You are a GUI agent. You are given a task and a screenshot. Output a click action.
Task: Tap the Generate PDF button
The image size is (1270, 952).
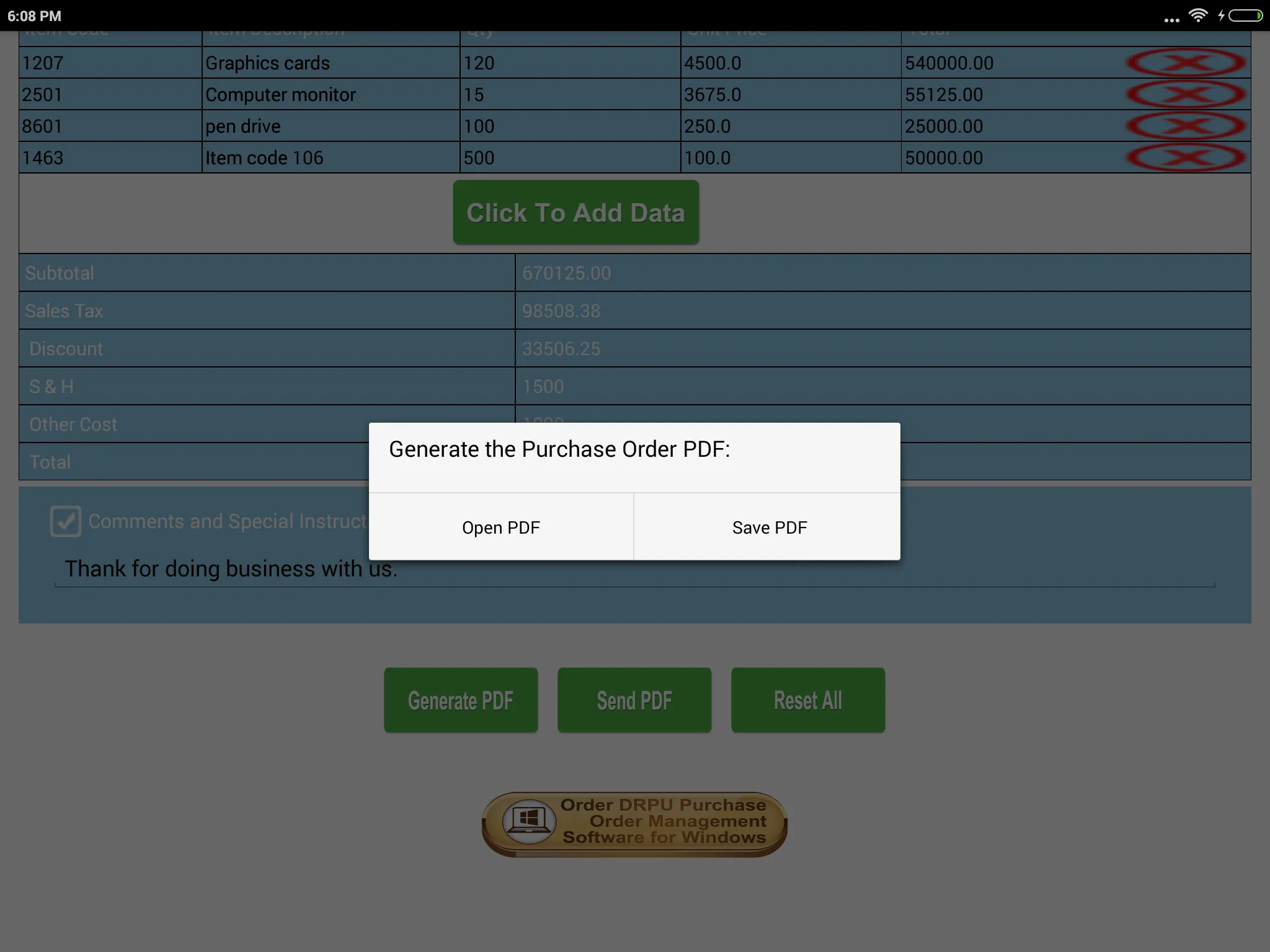pos(461,700)
